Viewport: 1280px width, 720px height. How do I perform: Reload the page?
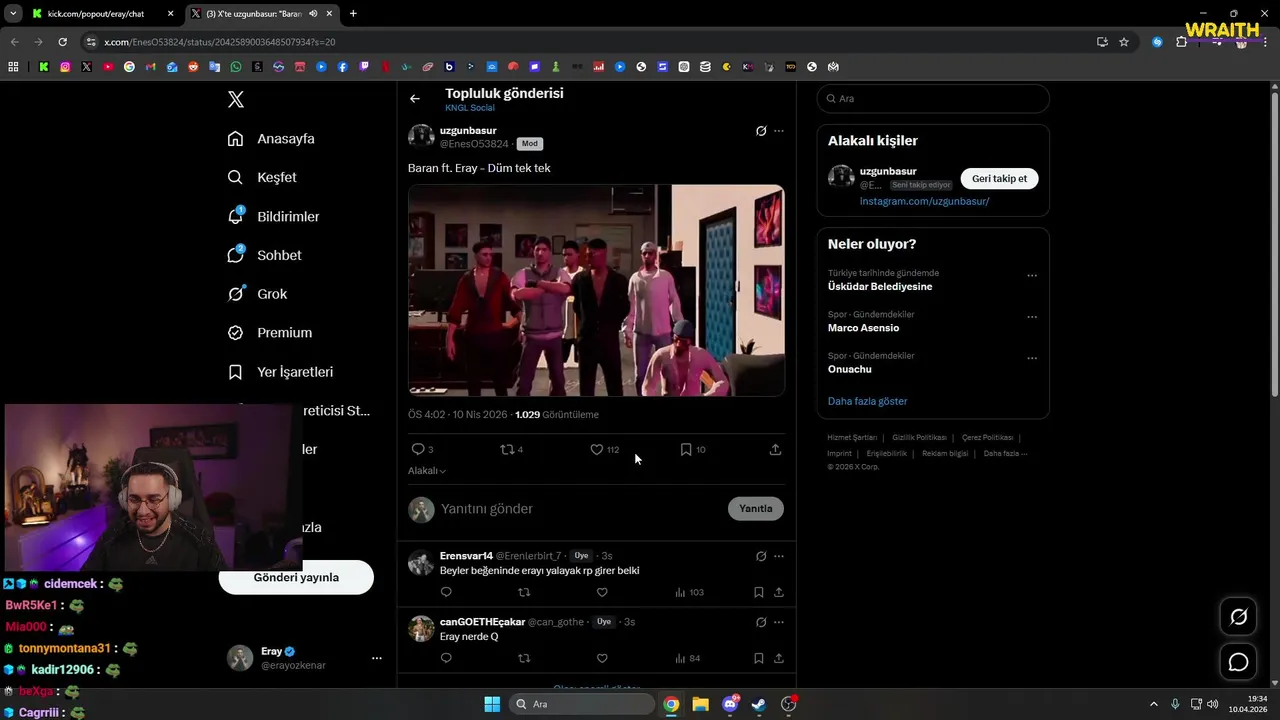coord(62,42)
